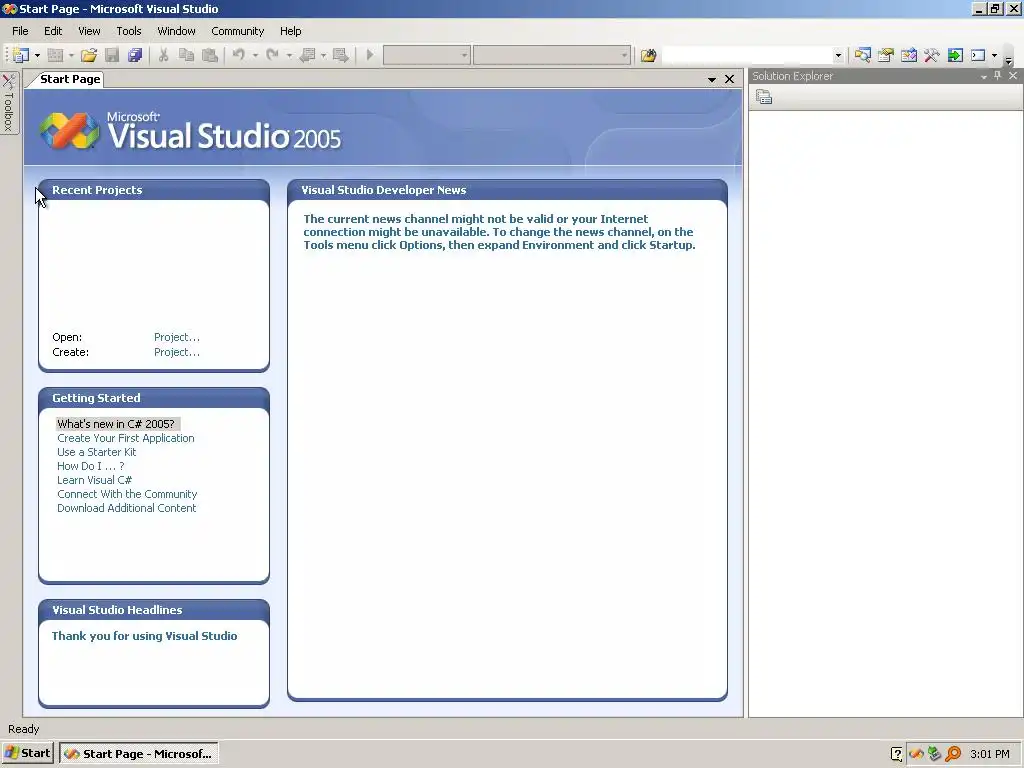Click What's new in C# 2005 link

coord(116,424)
